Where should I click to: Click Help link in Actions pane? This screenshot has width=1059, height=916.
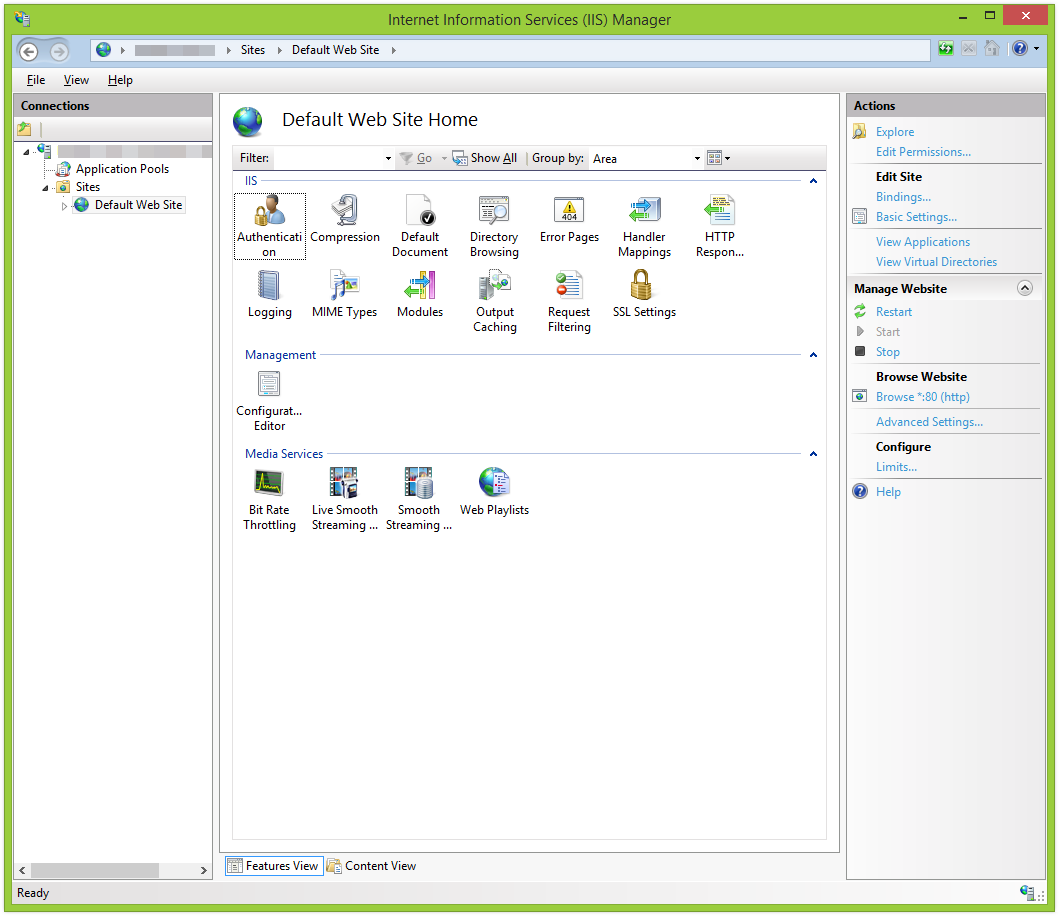tap(888, 492)
